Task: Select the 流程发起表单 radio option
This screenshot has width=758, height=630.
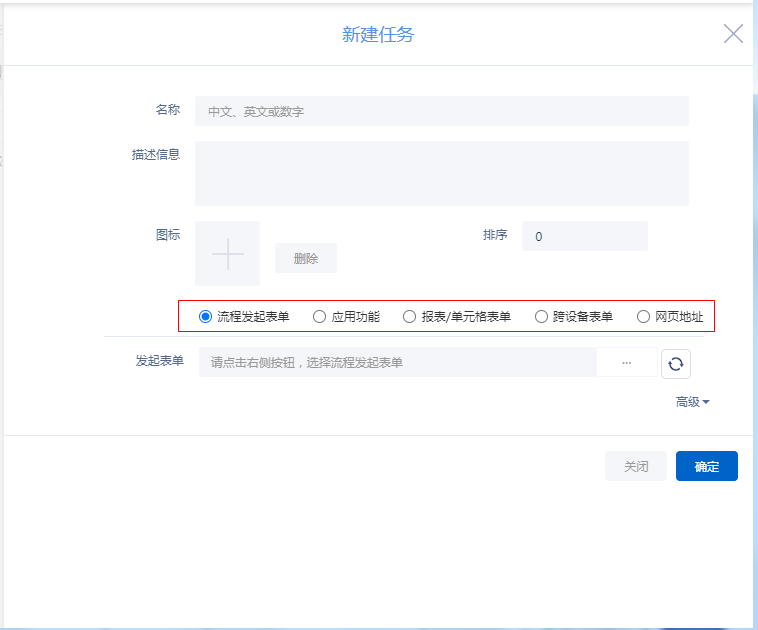Action: point(206,317)
